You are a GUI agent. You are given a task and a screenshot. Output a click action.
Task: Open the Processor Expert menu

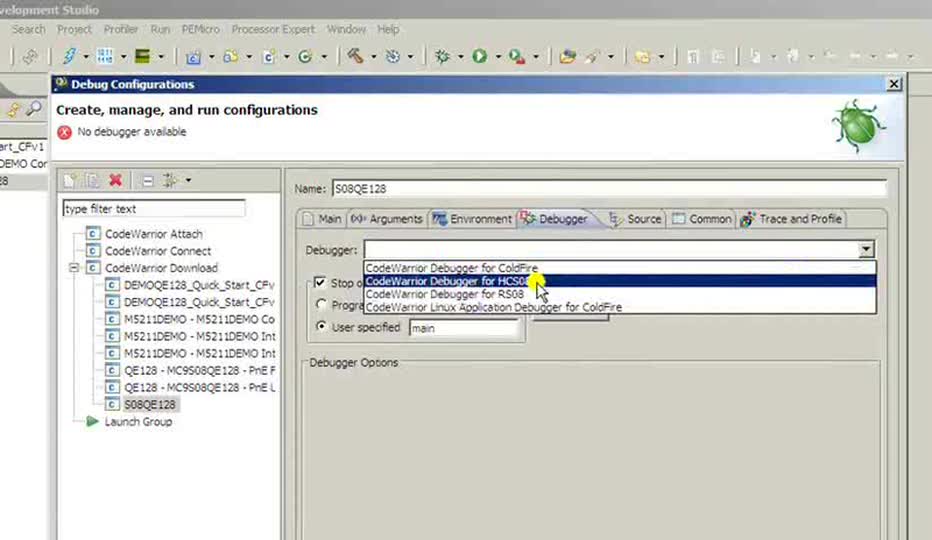[273, 30]
